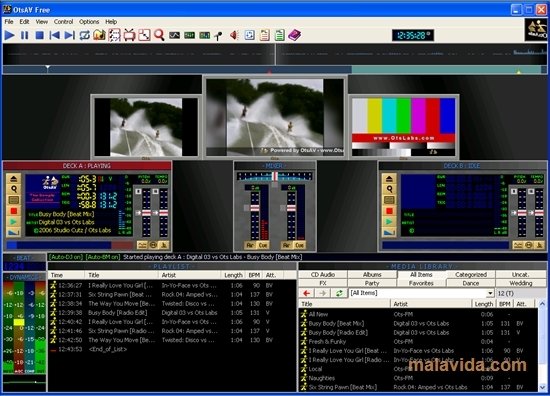The width and height of the screenshot is (550, 396).
Task: Open the orange list document toolbar icon
Action: (264, 35)
